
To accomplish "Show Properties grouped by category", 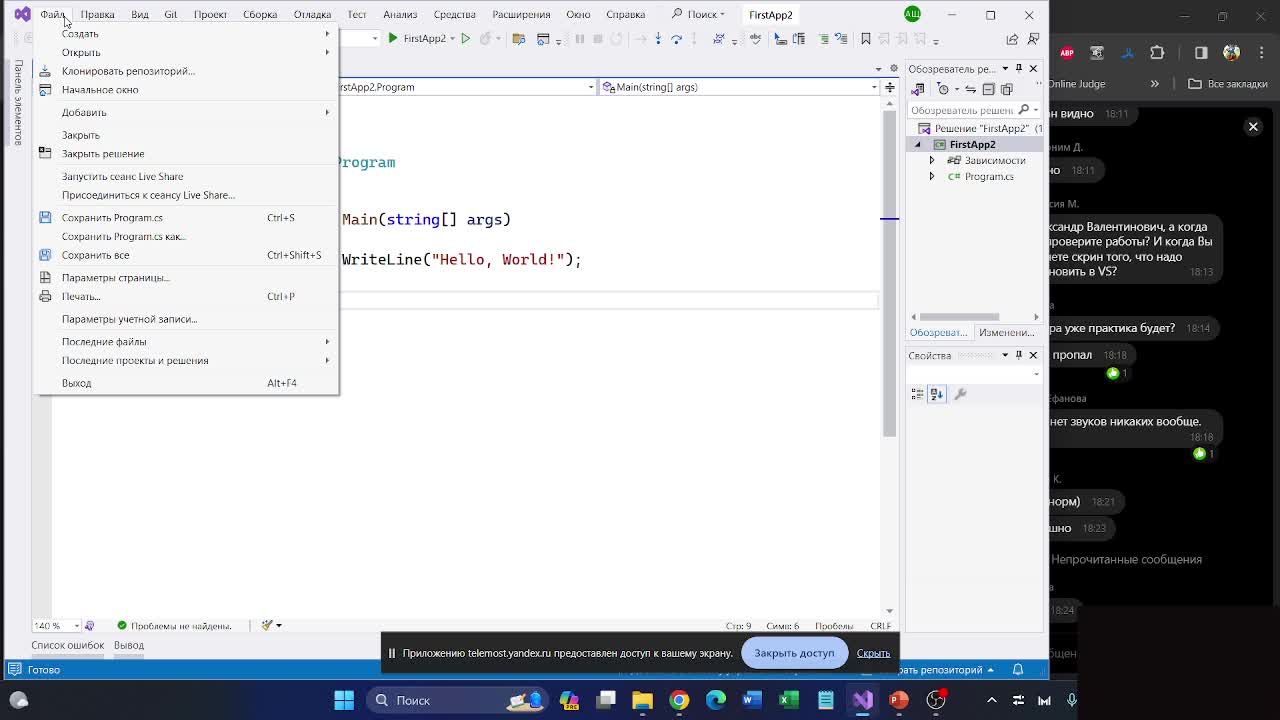I will click(917, 394).
